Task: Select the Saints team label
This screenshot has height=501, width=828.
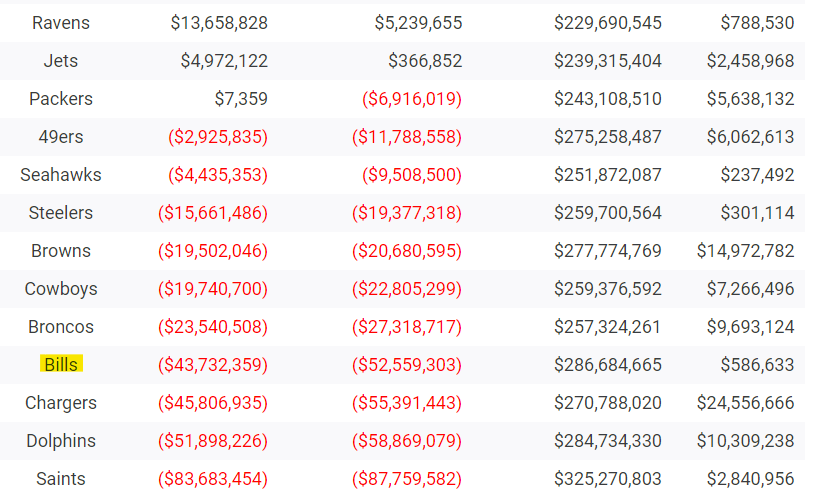Action: 61,479
